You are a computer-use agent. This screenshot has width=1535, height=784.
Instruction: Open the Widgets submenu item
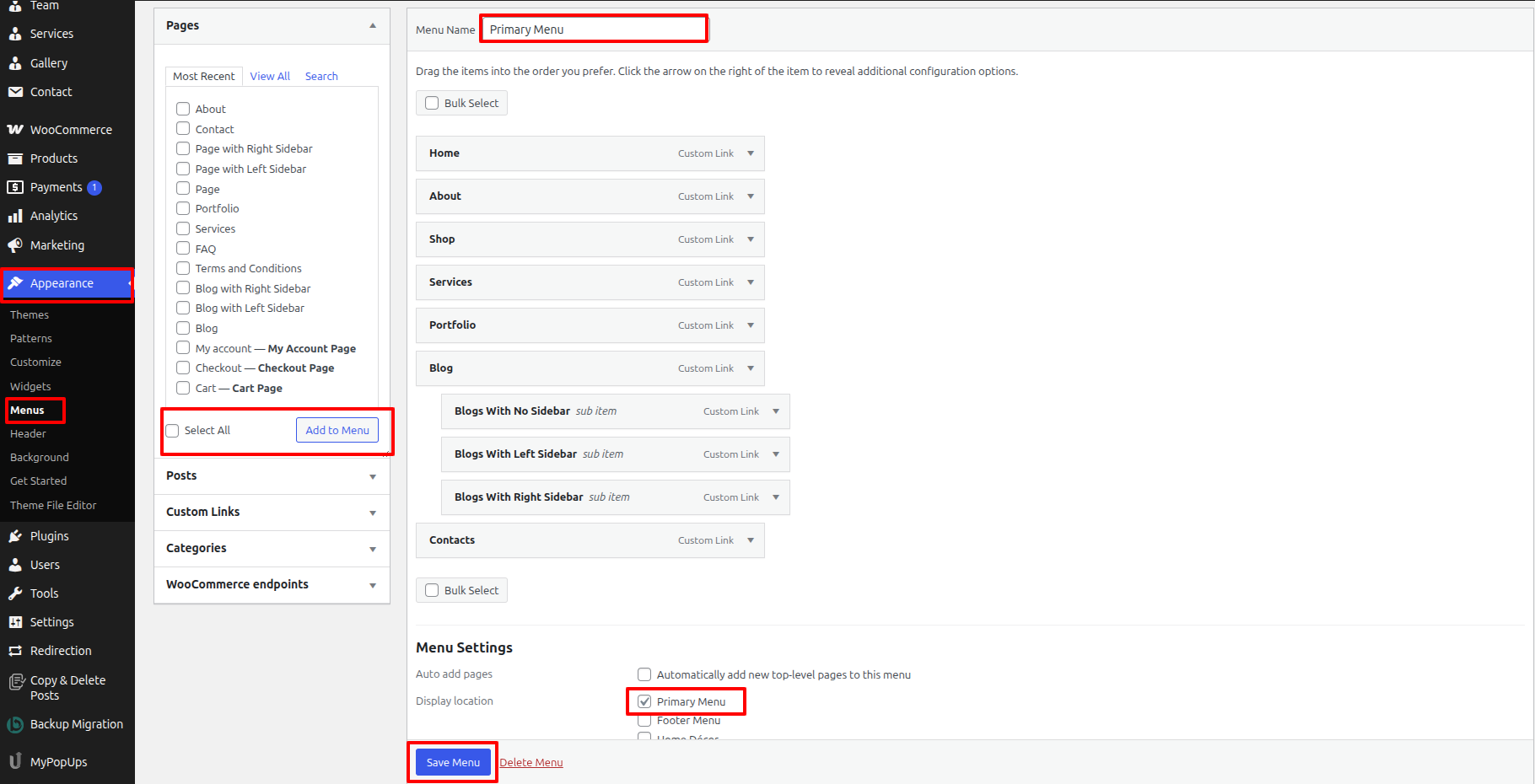click(x=30, y=386)
